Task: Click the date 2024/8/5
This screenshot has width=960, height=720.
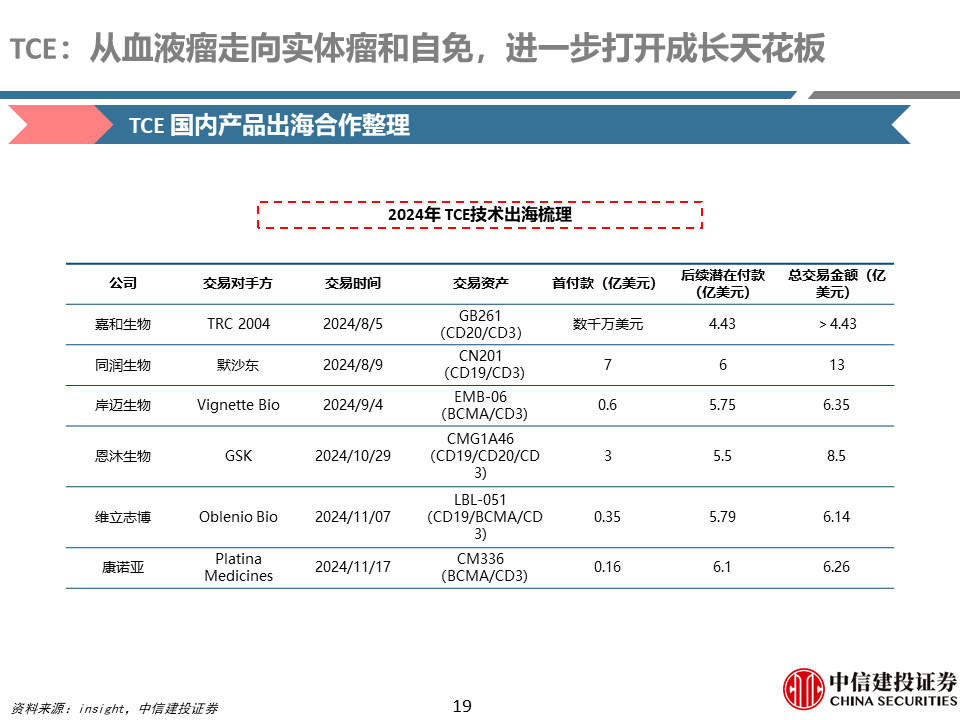Action: point(353,324)
